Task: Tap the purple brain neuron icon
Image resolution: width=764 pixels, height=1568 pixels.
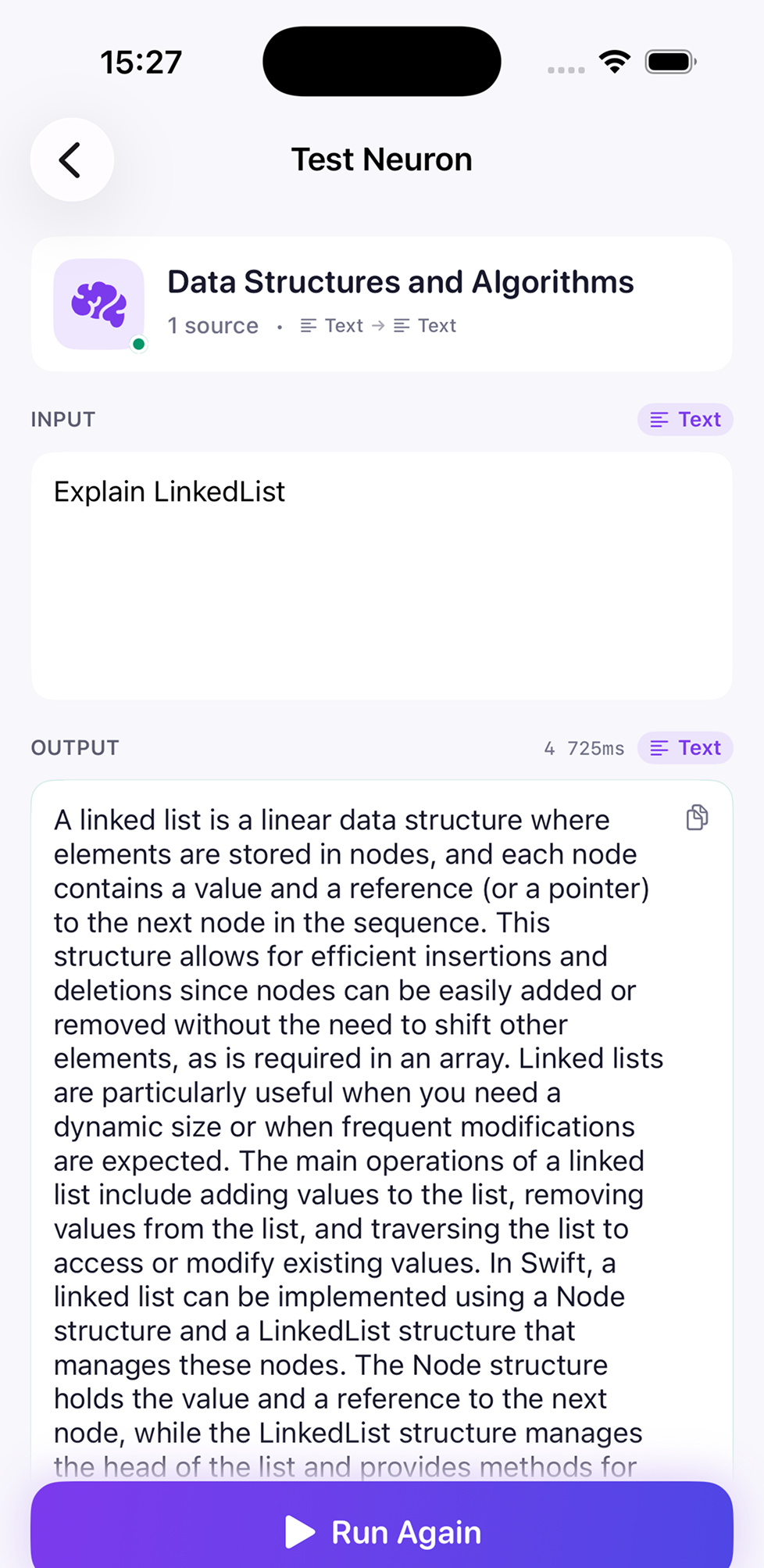Action: [98, 303]
